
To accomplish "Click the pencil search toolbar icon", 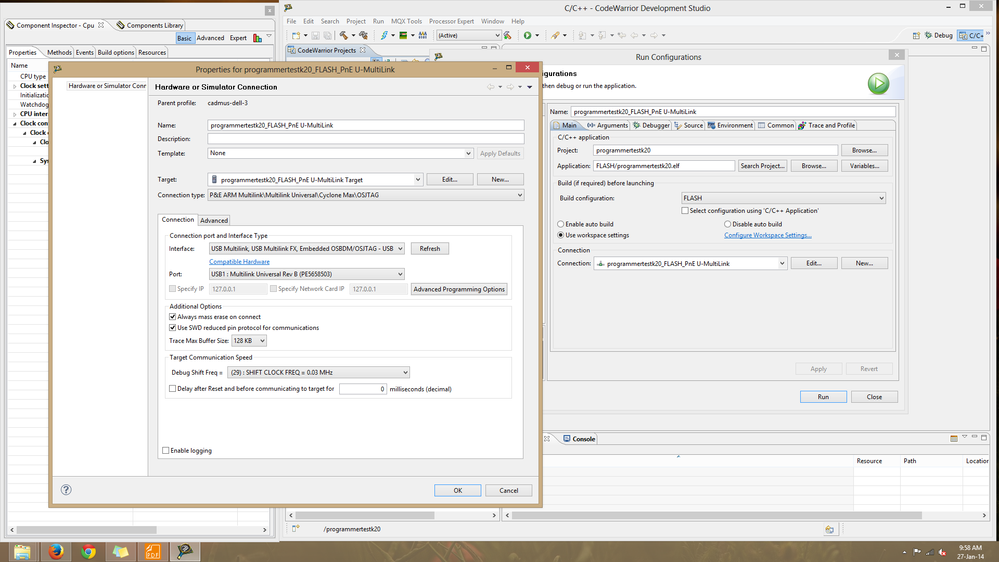I will (556, 36).
